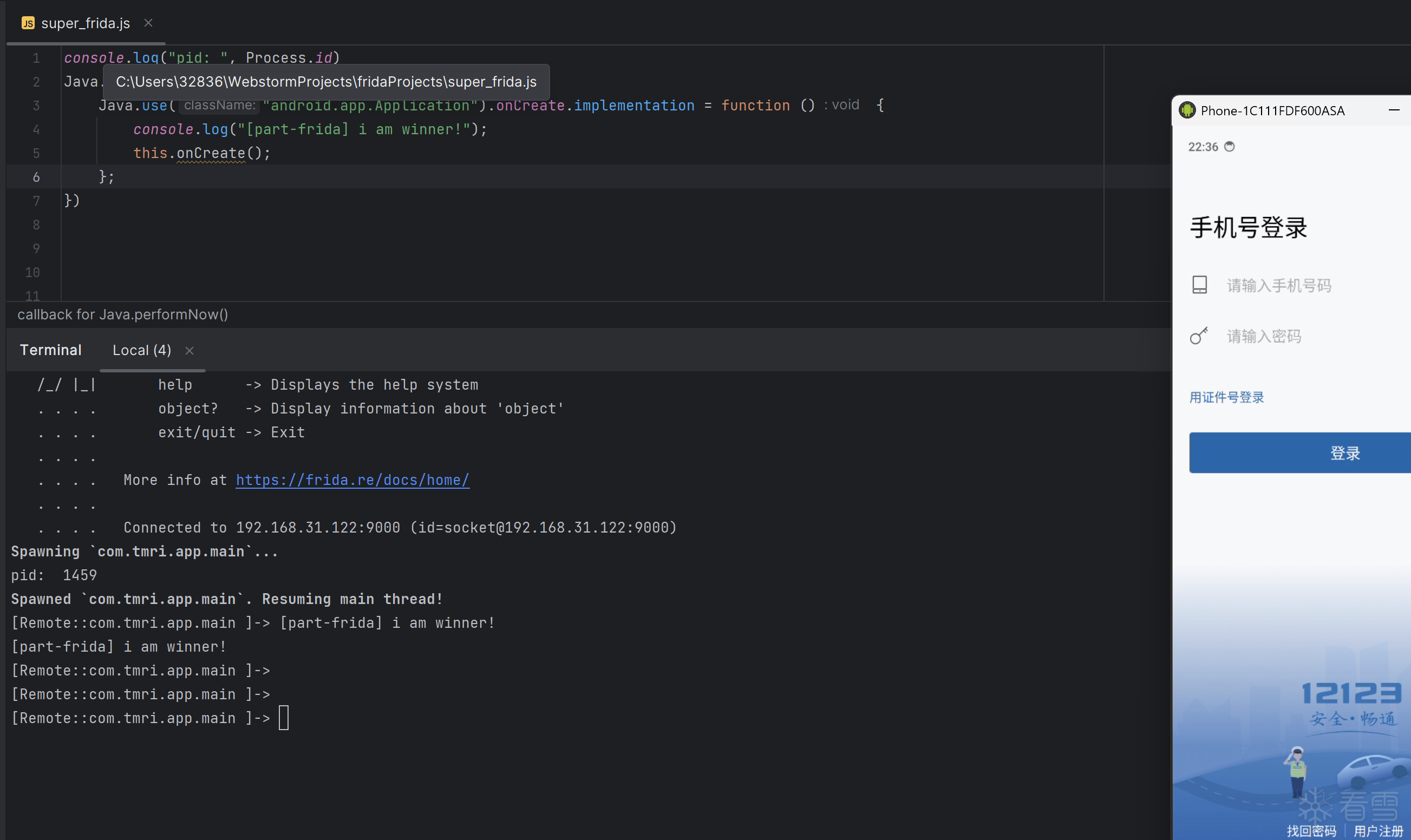Click the 用证件号登录 link
This screenshot has height=840, width=1411.
tap(1226, 397)
